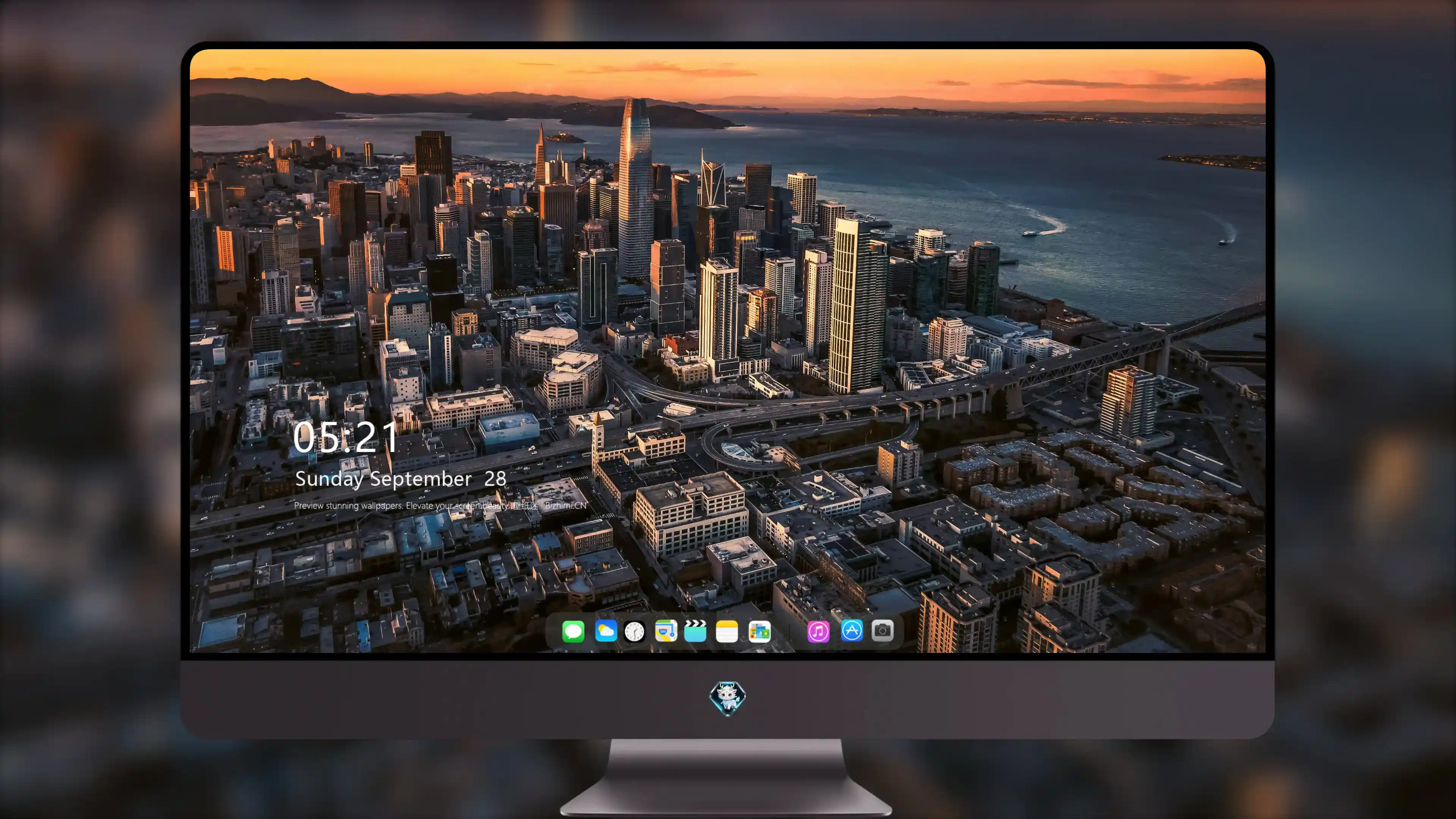Open the yellow Notes app in dock
Viewport: 1456px width, 819px height.
(727, 631)
